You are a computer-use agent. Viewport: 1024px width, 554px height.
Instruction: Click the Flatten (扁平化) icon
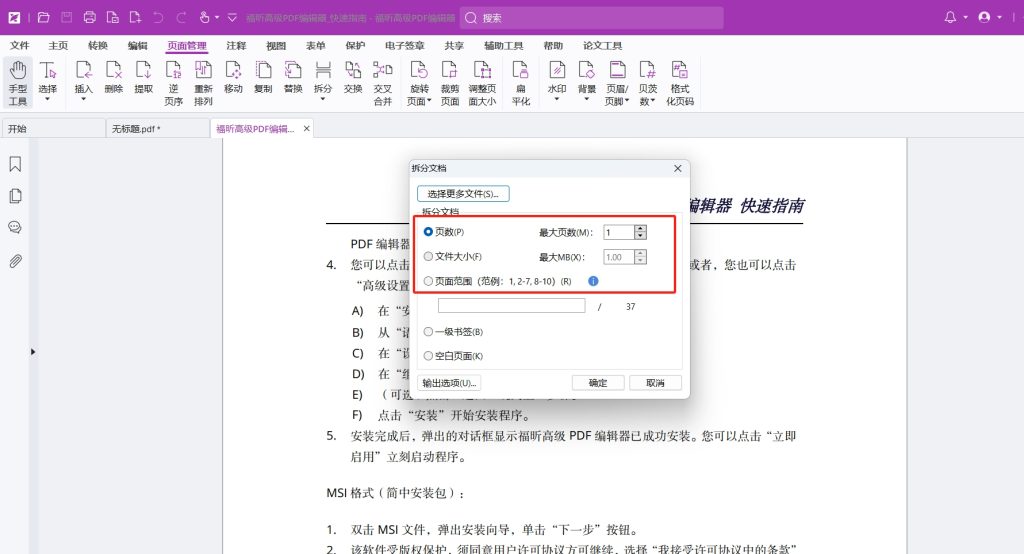point(521,80)
